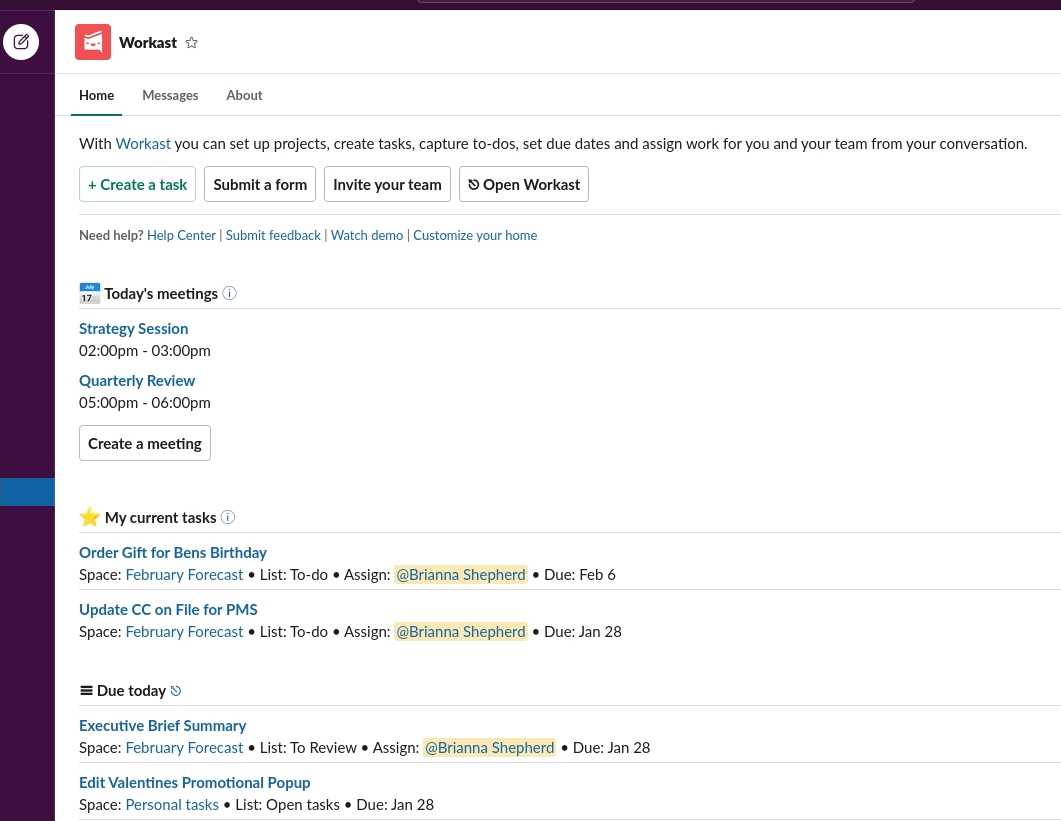The height and width of the screenshot is (821, 1061).
Task: Click February Forecast space under Order Gift task
Action: [184, 575]
